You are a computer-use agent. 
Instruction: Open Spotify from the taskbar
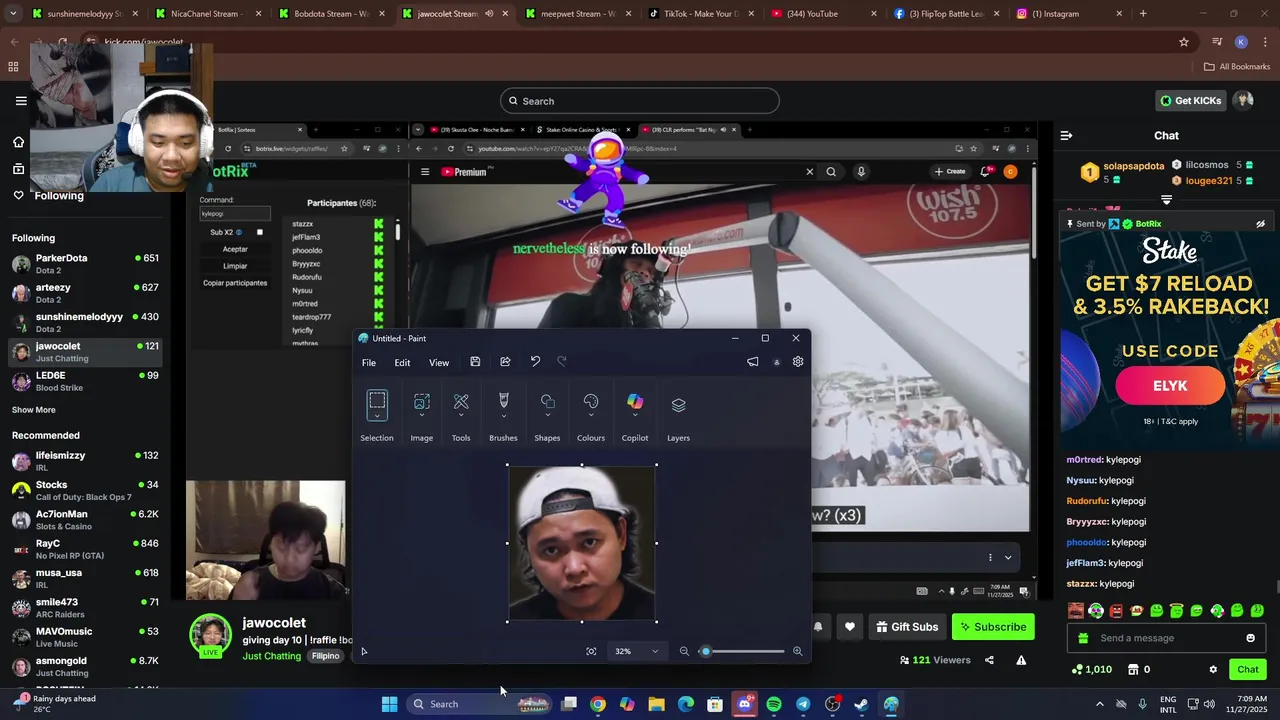coord(774,704)
